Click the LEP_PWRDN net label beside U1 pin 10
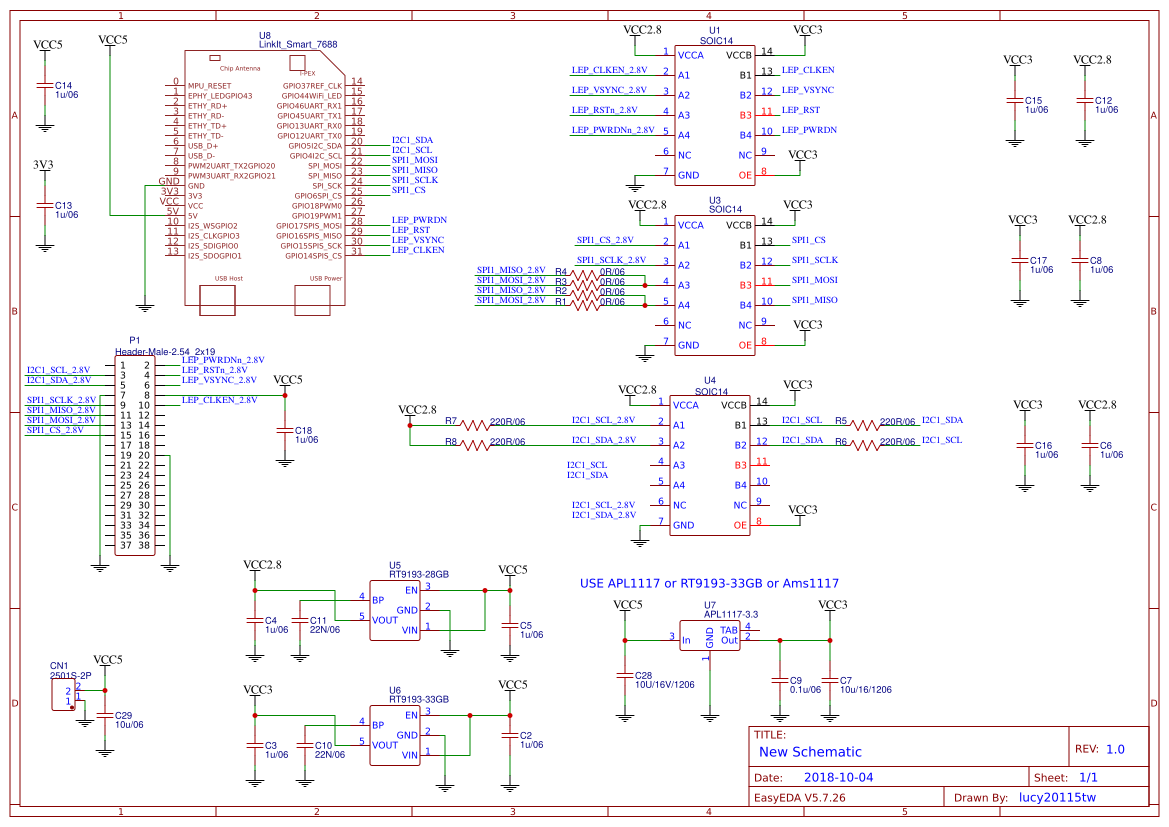1169x827 pixels. 809,130
